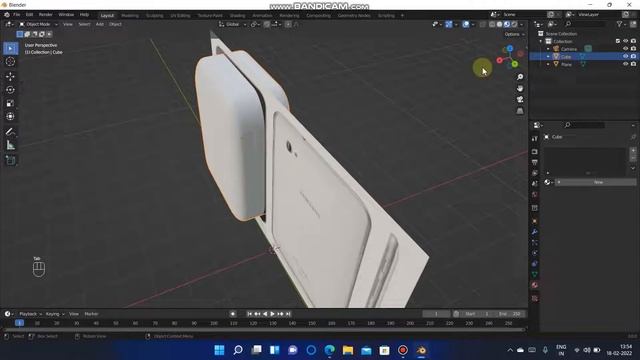The height and width of the screenshot is (360, 640).
Task: Toggle viewport visibility of Plane
Action: 625,64
